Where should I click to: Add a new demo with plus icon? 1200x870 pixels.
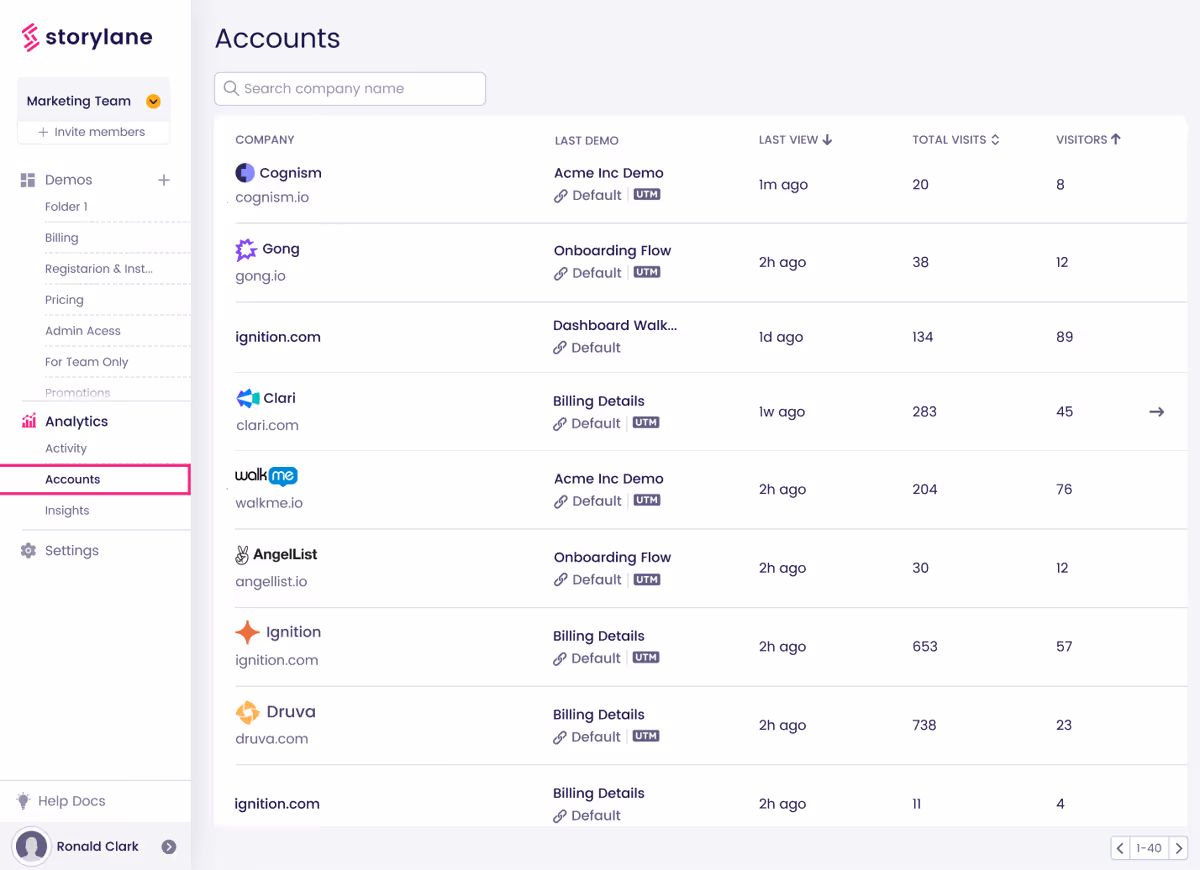tap(164, 180)
